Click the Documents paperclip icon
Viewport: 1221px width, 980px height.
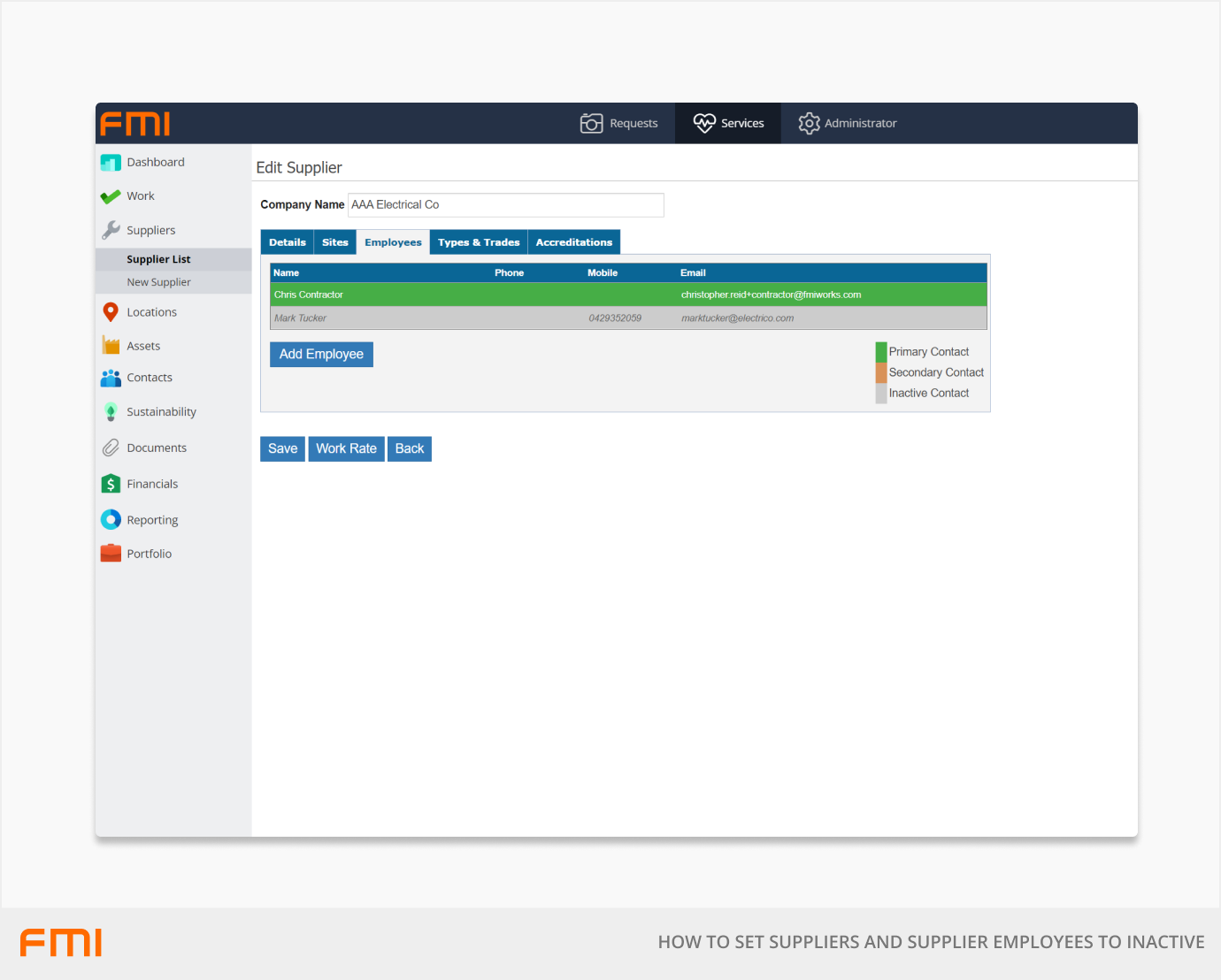tap(111, 448)
